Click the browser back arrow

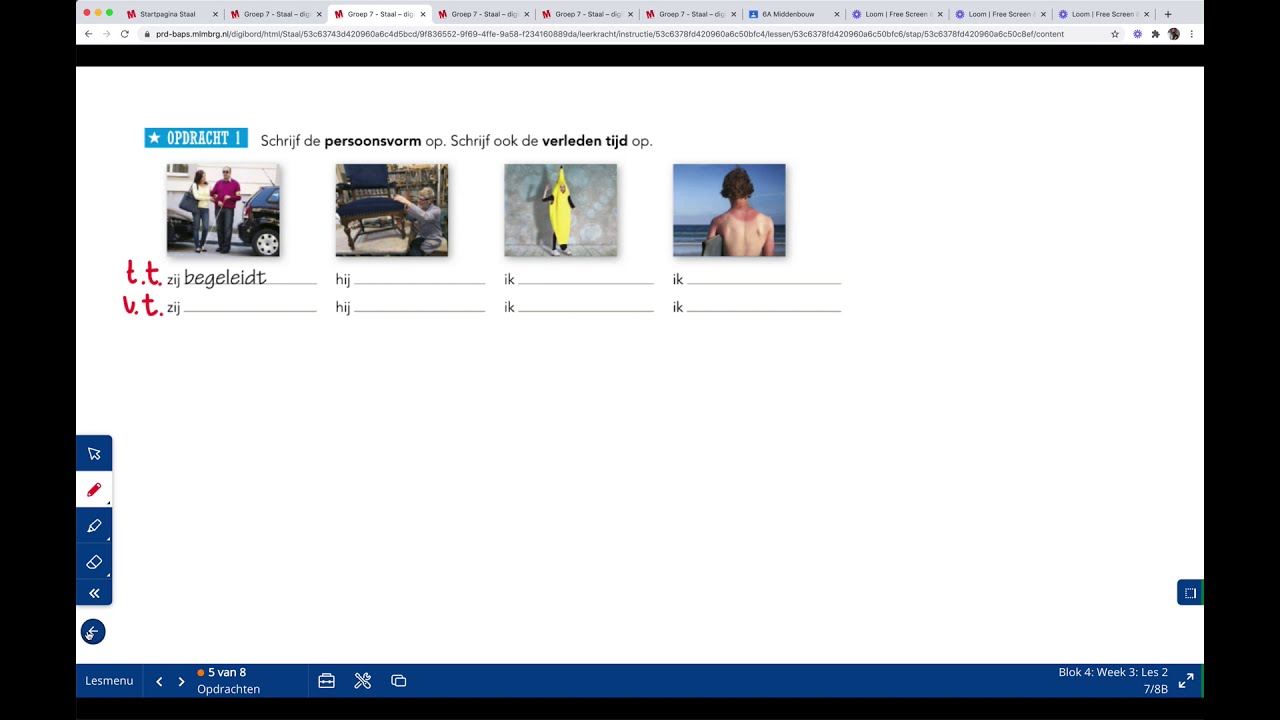[x=88, y=34]
